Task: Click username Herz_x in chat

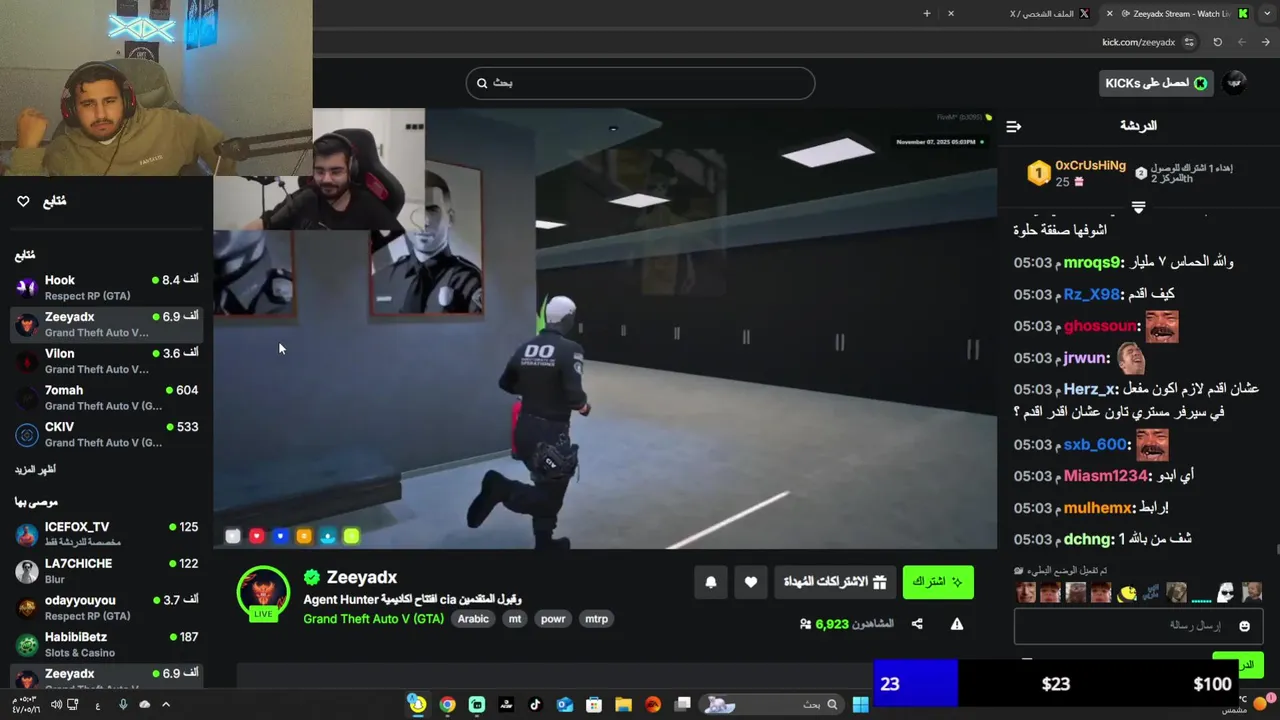Action: pos(1090,389)
